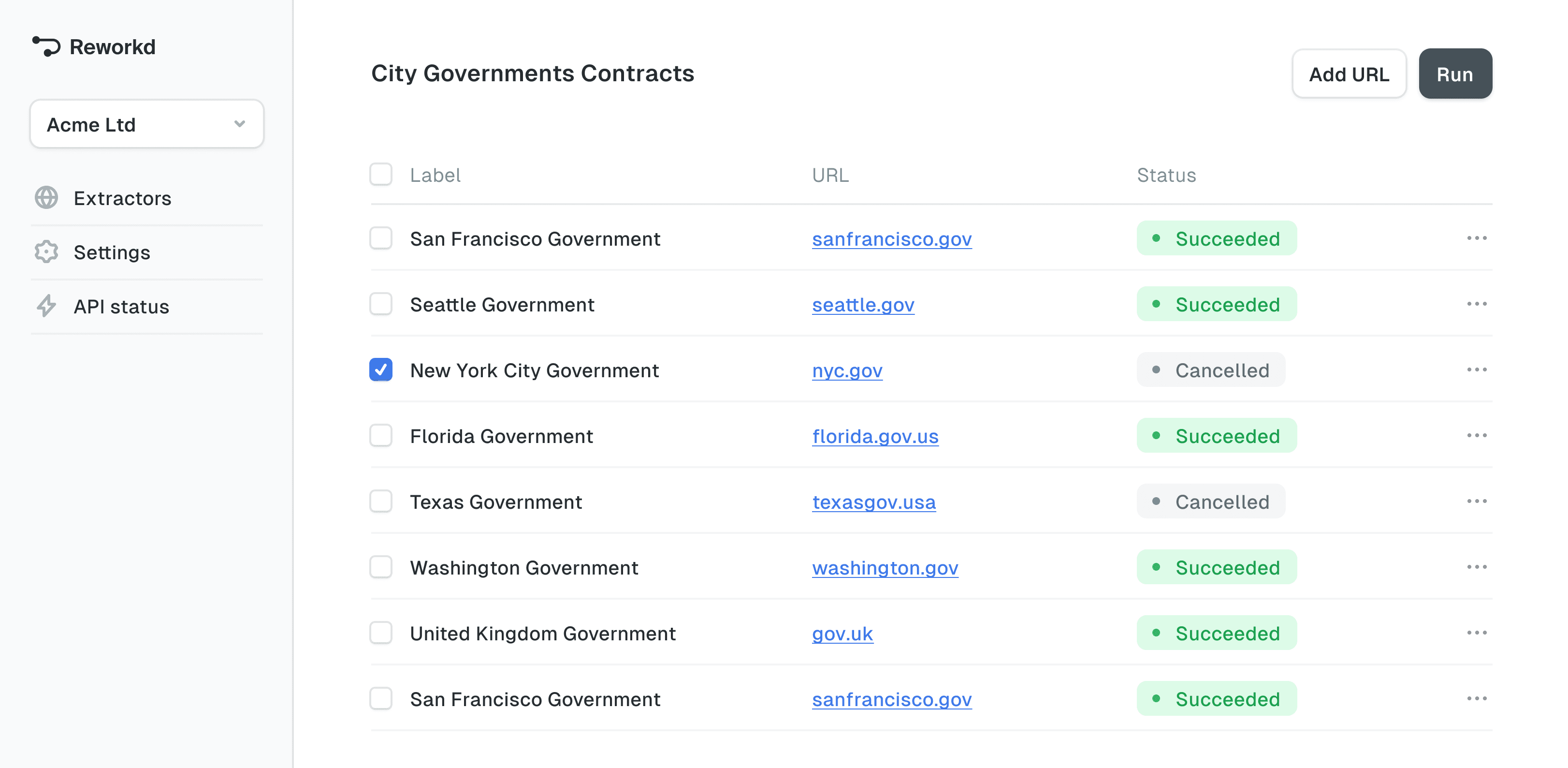This screenshot has width=1568, height=768.
Task: Open more options for Texas Government row
Action: [x=1476, y=501]
